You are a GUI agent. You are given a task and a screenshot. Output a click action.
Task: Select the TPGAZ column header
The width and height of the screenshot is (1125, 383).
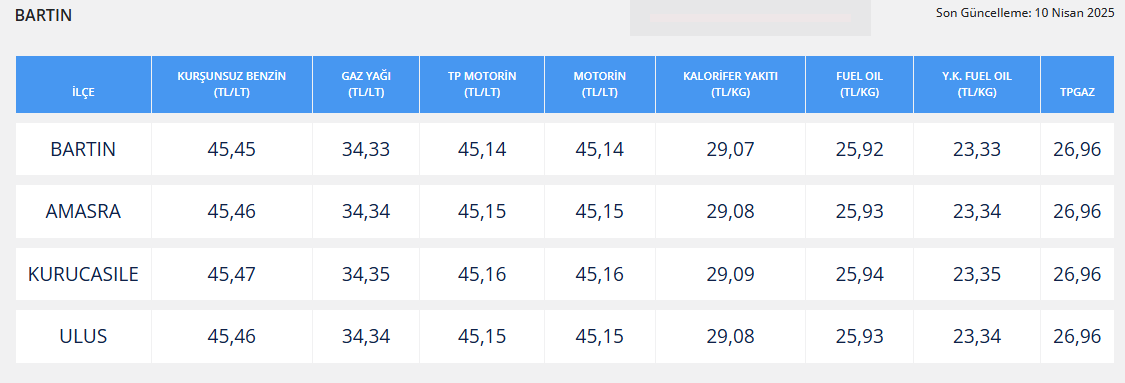click(1078, 92)
